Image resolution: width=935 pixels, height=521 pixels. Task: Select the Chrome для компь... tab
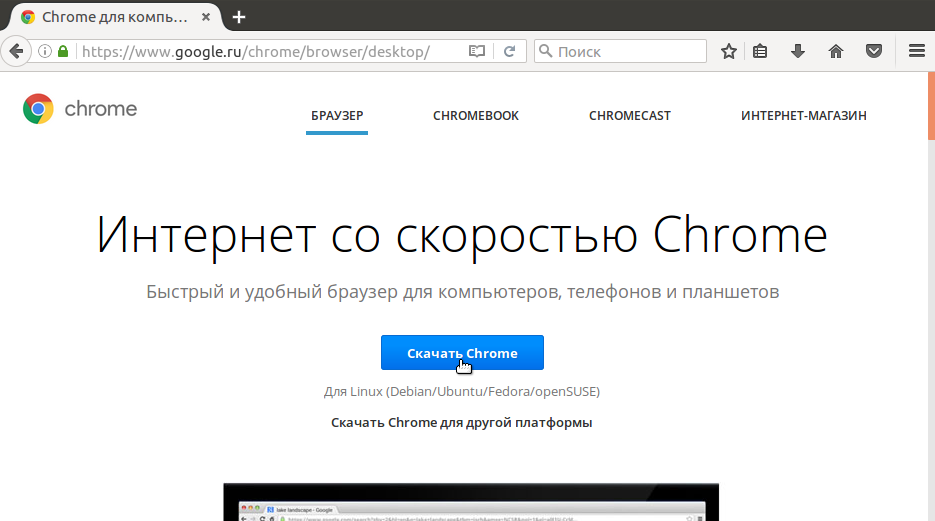[113, 17]
